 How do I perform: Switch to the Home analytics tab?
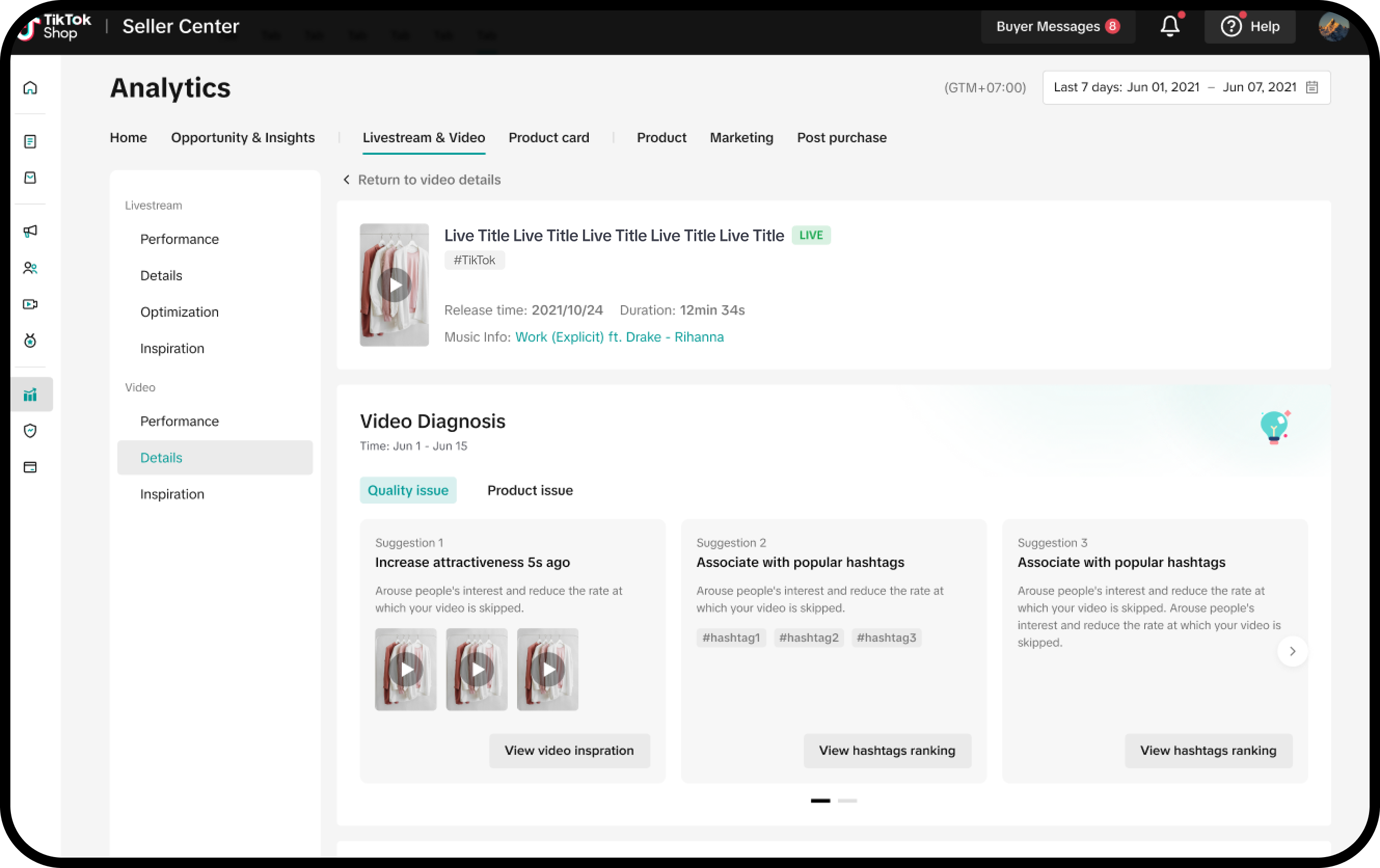tap(128, 138)
